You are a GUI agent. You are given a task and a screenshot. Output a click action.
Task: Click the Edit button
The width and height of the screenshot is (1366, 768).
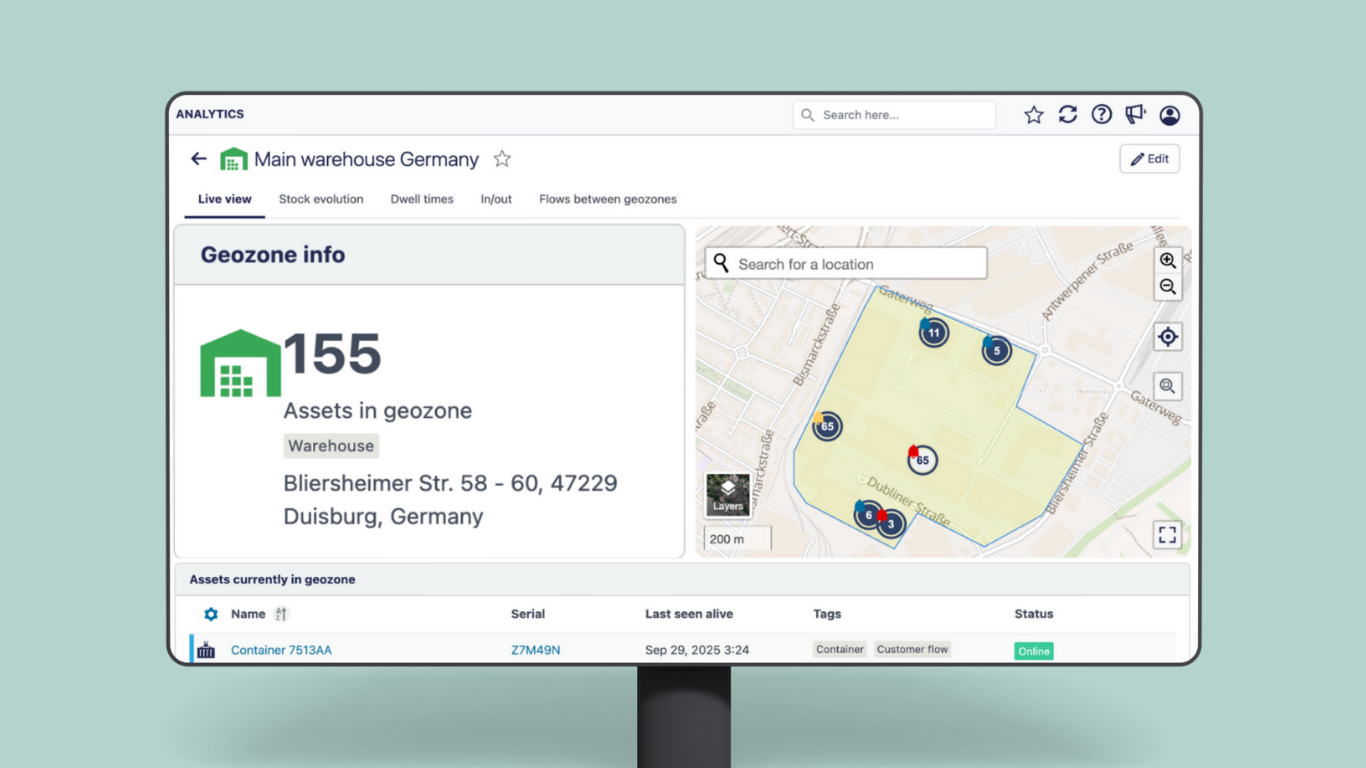1149,159
